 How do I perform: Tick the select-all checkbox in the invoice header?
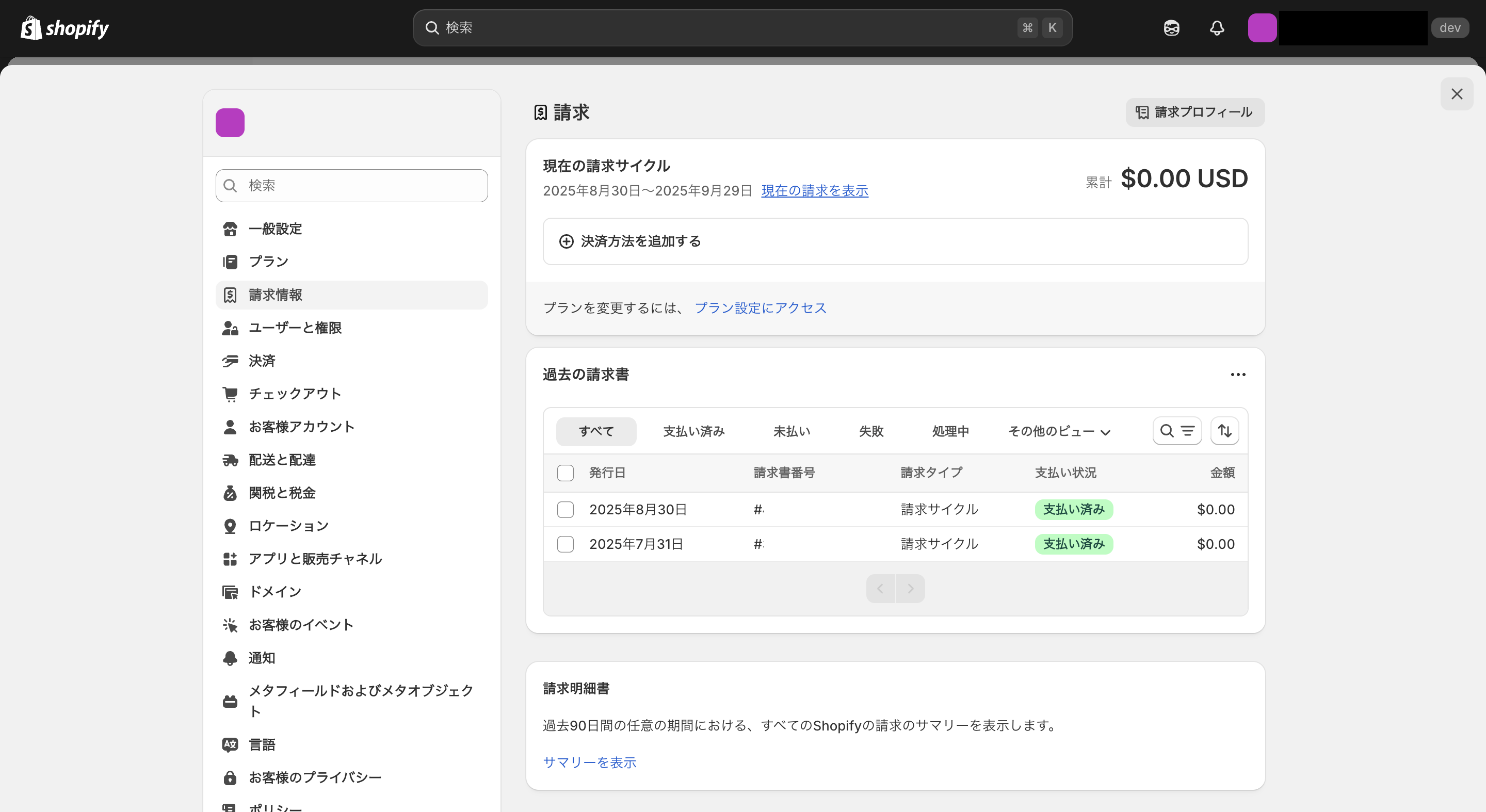coord(566,473)
